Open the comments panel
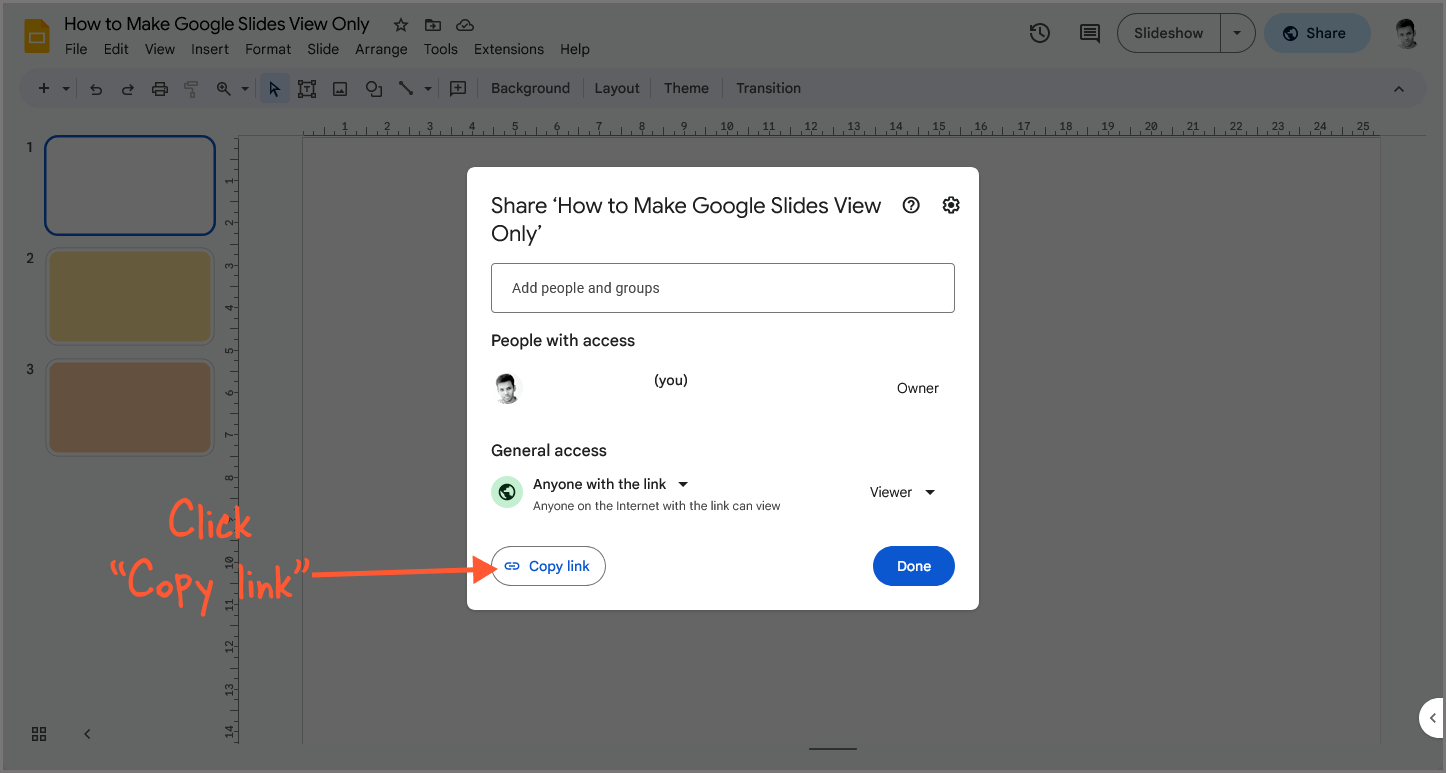Viewport: 1446px width, 773px height. point(1089,33)
